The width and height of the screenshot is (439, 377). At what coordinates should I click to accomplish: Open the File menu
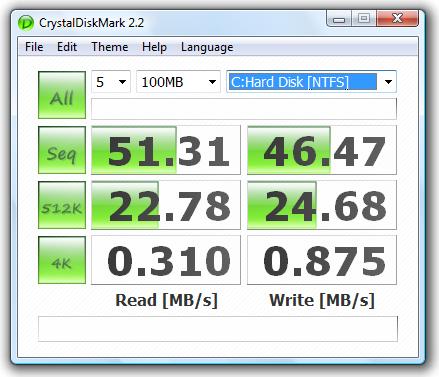[34, 47]
